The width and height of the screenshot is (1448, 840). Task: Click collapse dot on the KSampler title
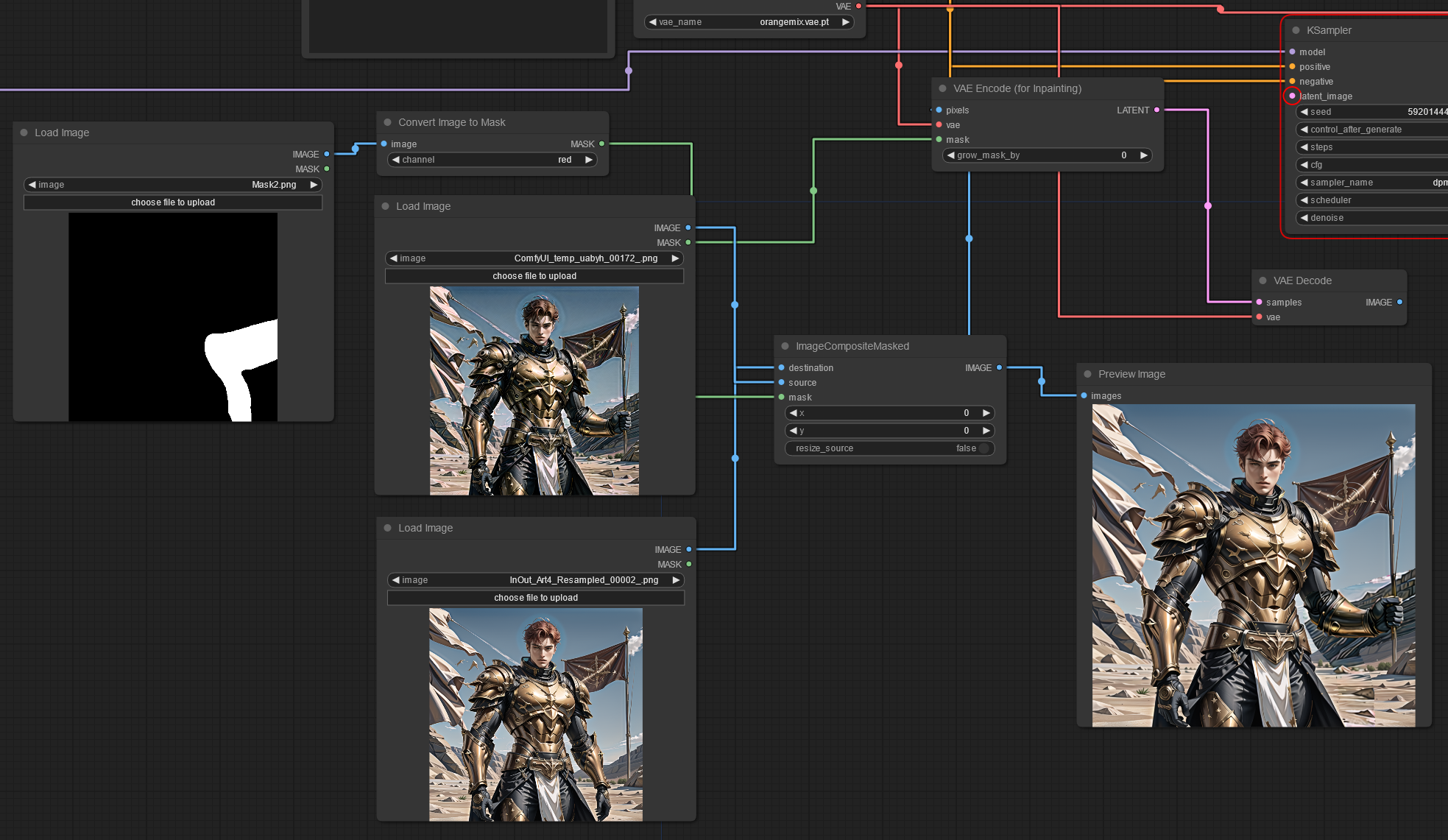point(1296,30)
